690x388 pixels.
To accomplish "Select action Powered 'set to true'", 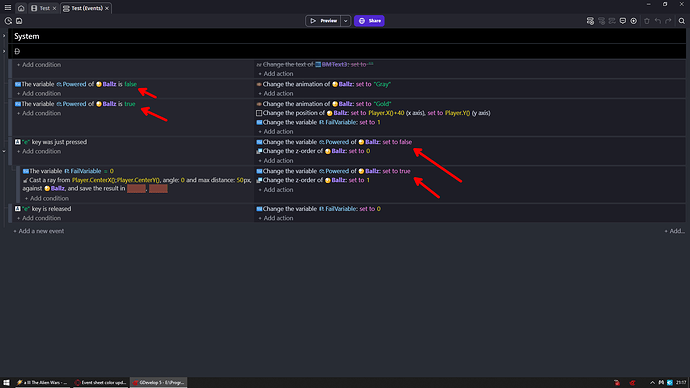I will tap(333, 171).
